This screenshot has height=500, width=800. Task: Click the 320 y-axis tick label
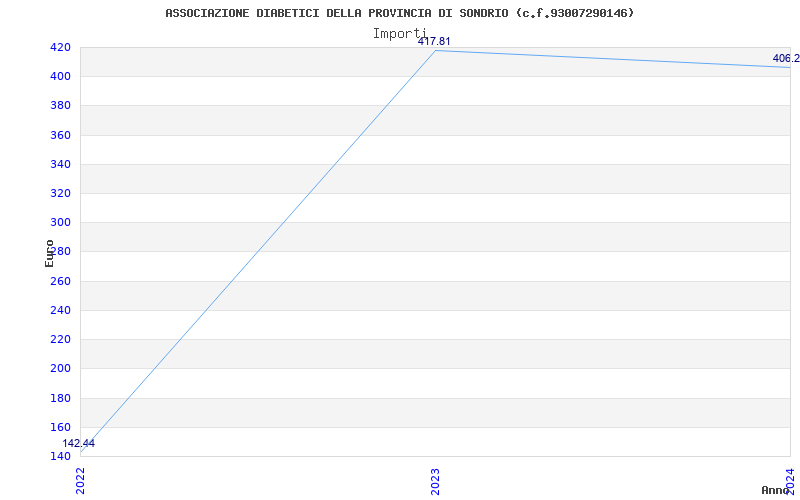point(60,193)
